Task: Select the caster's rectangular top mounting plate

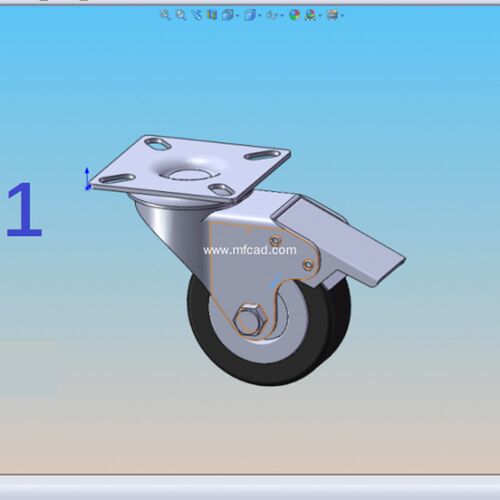Action: (x=190, y=168)
